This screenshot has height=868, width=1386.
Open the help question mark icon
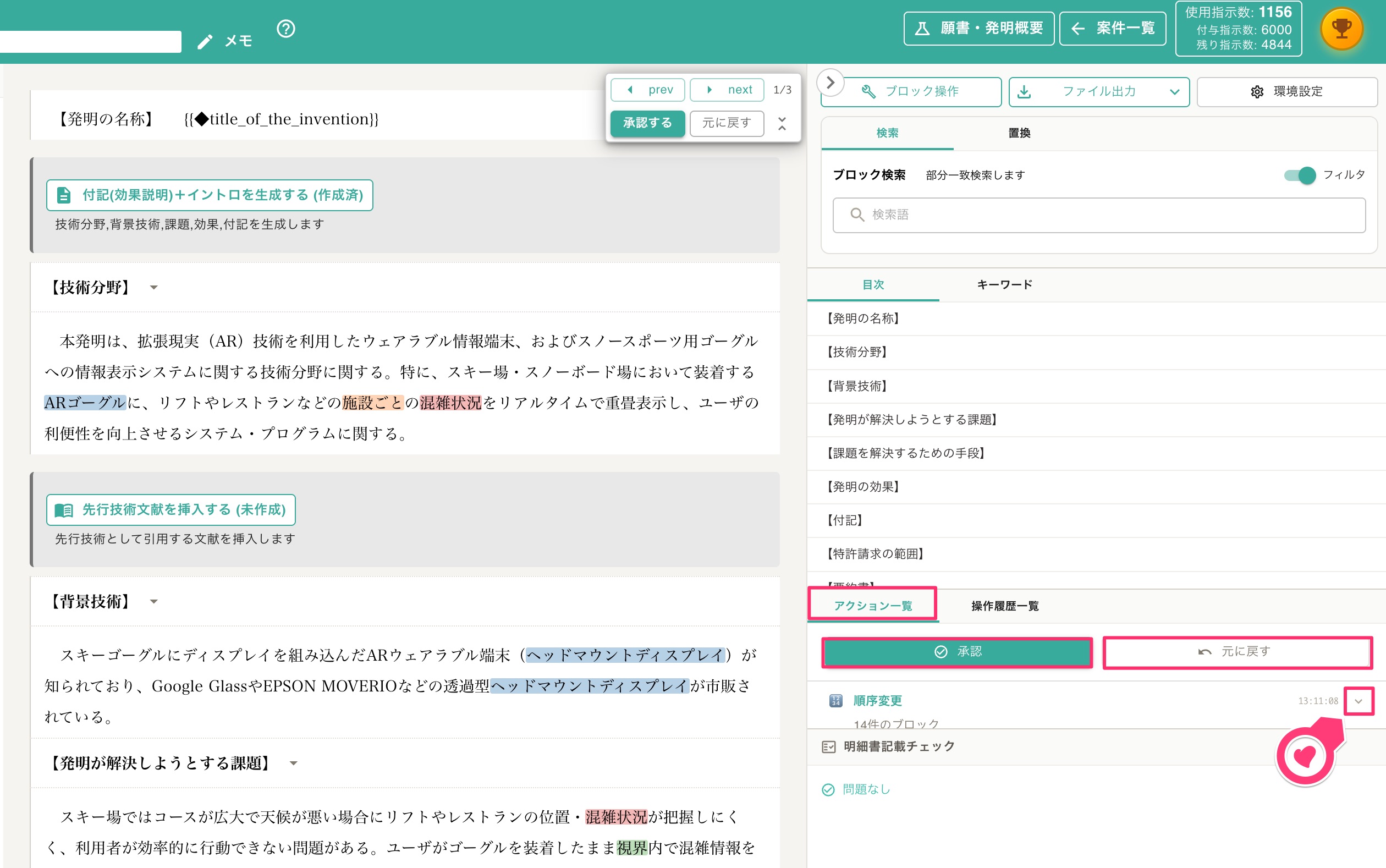(286, 29)
